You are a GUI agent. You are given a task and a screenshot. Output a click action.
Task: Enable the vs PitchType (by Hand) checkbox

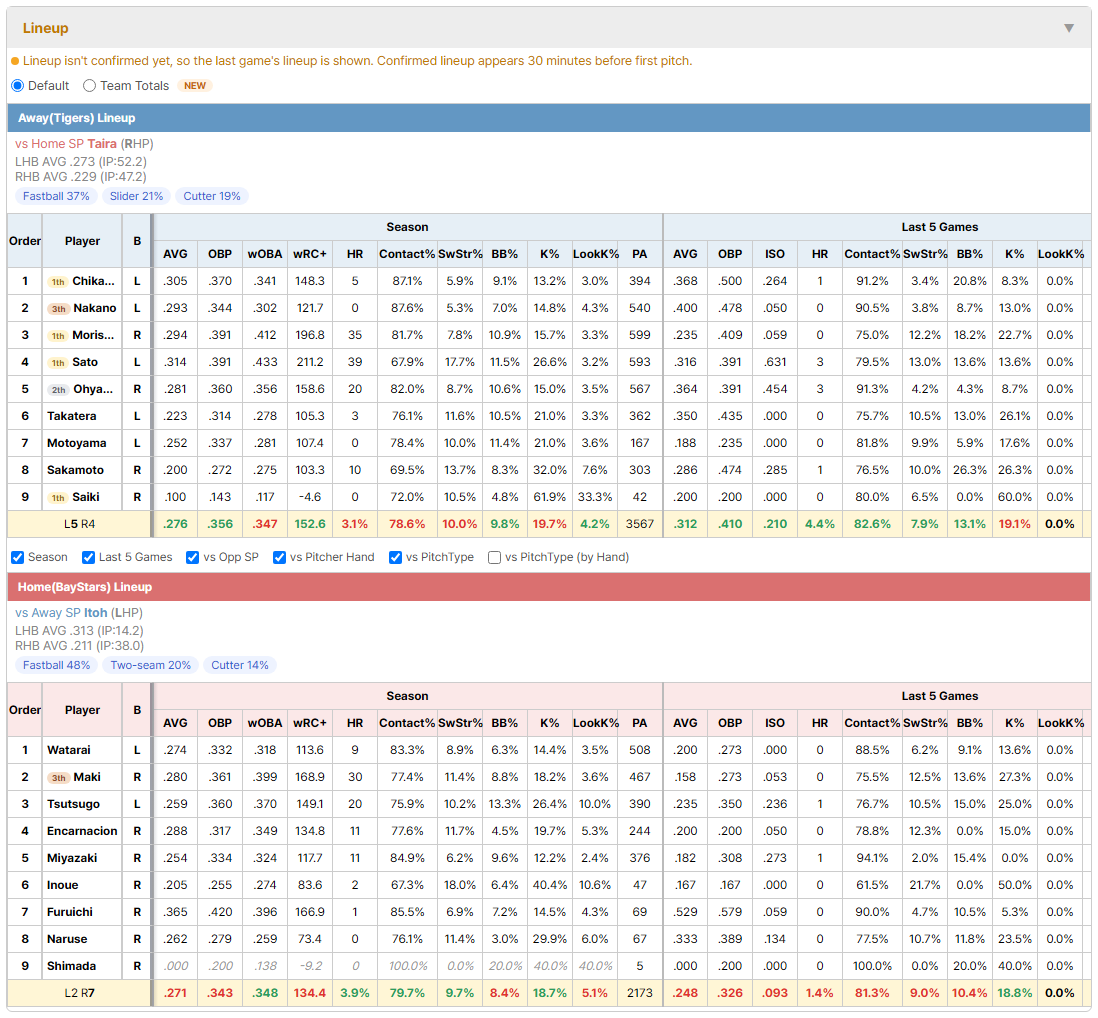[x=494, y=557]
